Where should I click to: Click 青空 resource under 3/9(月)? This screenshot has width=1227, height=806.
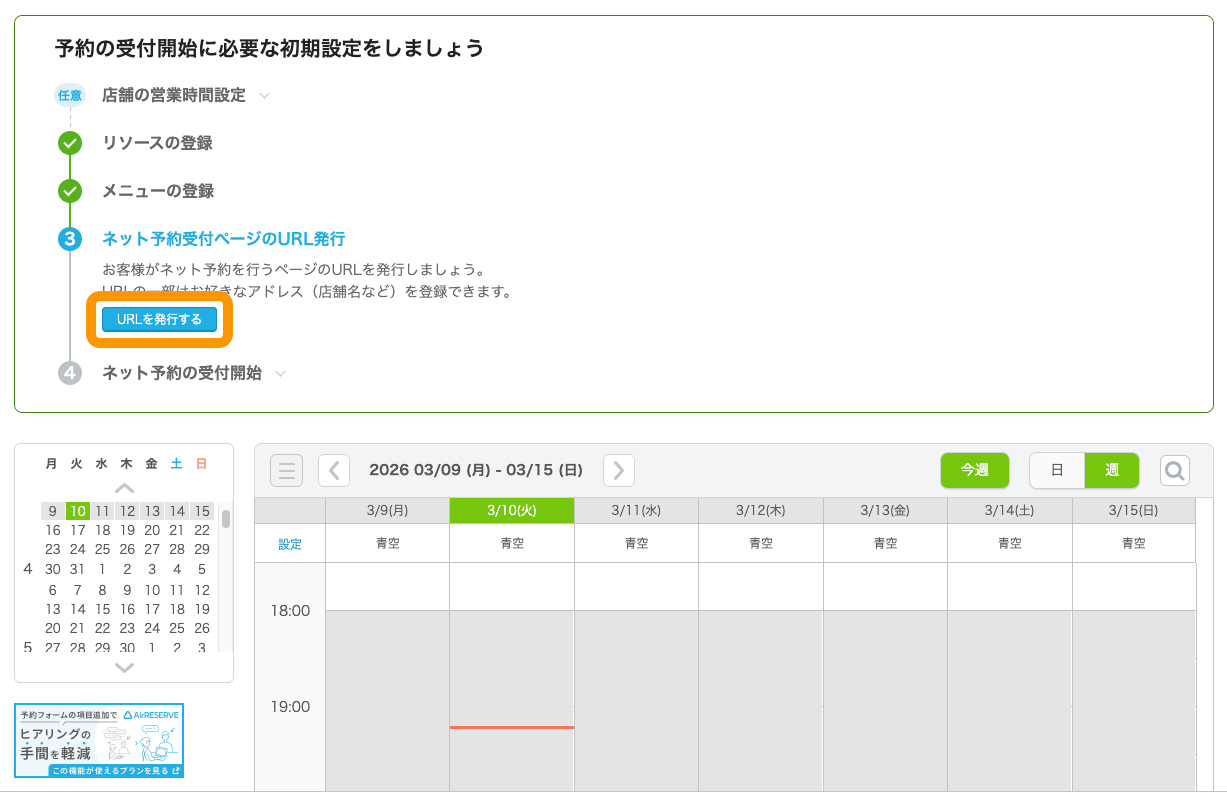388,543
